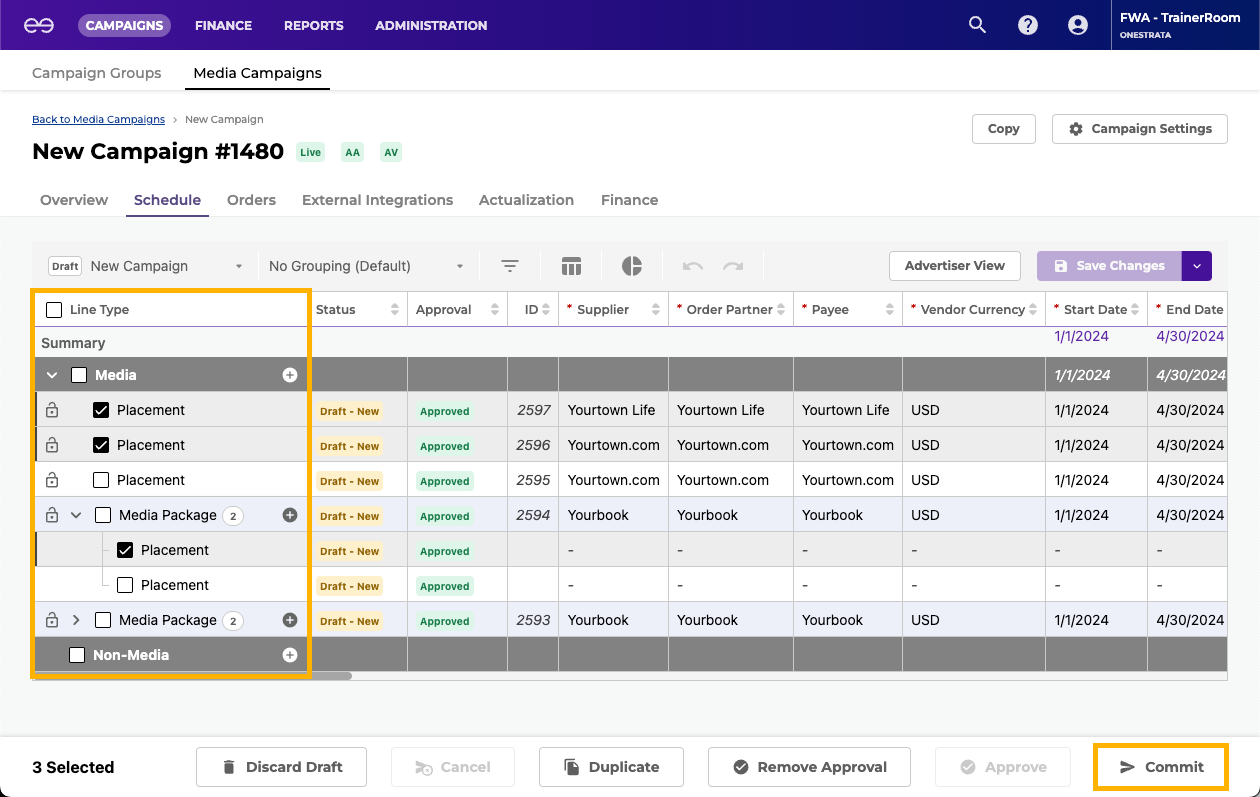Viewport: 1260px width, 797px height.
Task: Tick the Non-Media group checkbox
Action: point(77,655)
